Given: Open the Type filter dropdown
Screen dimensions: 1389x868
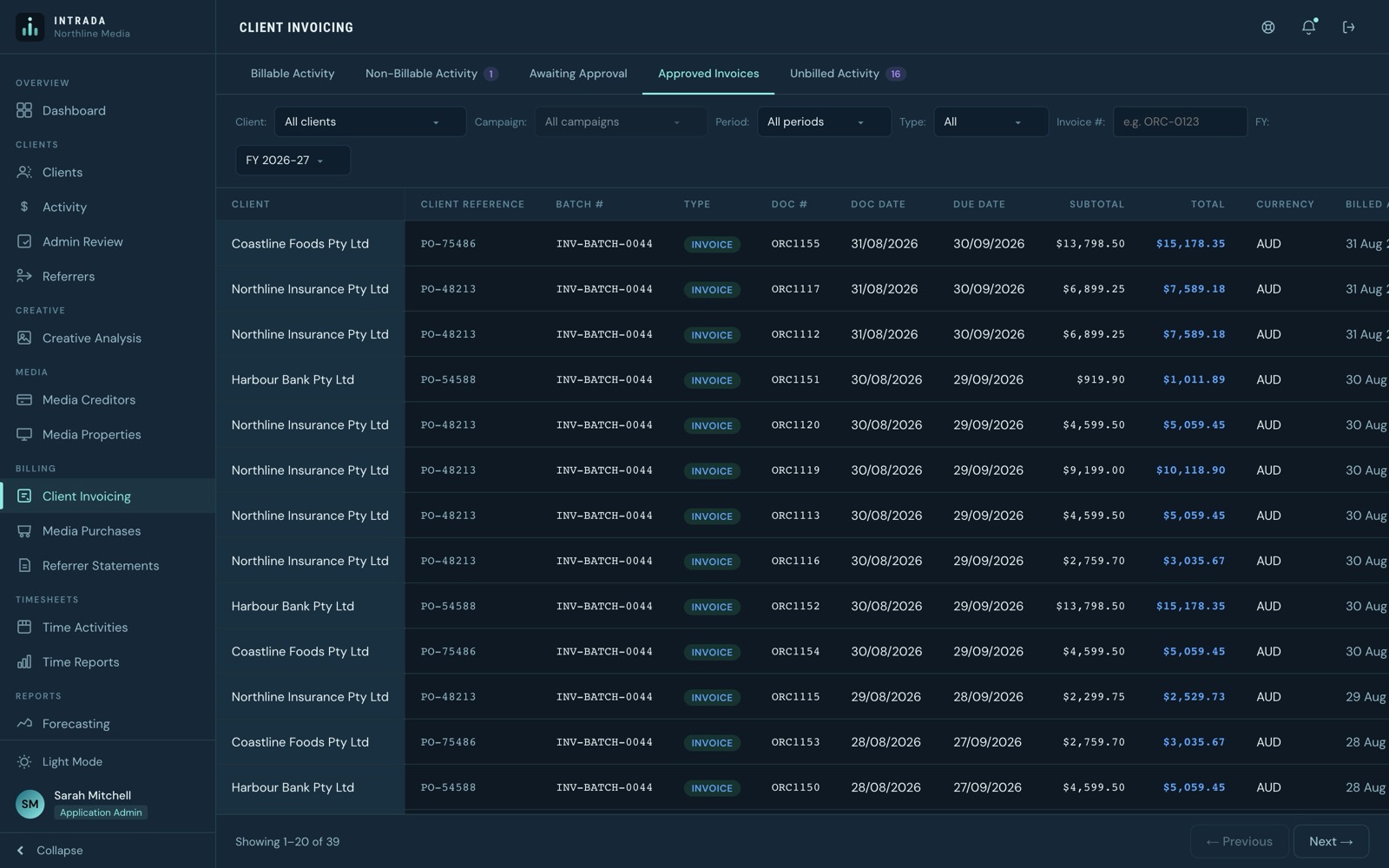Looking at the screenshot, I should pyautogui.click(x=991, y=122).
